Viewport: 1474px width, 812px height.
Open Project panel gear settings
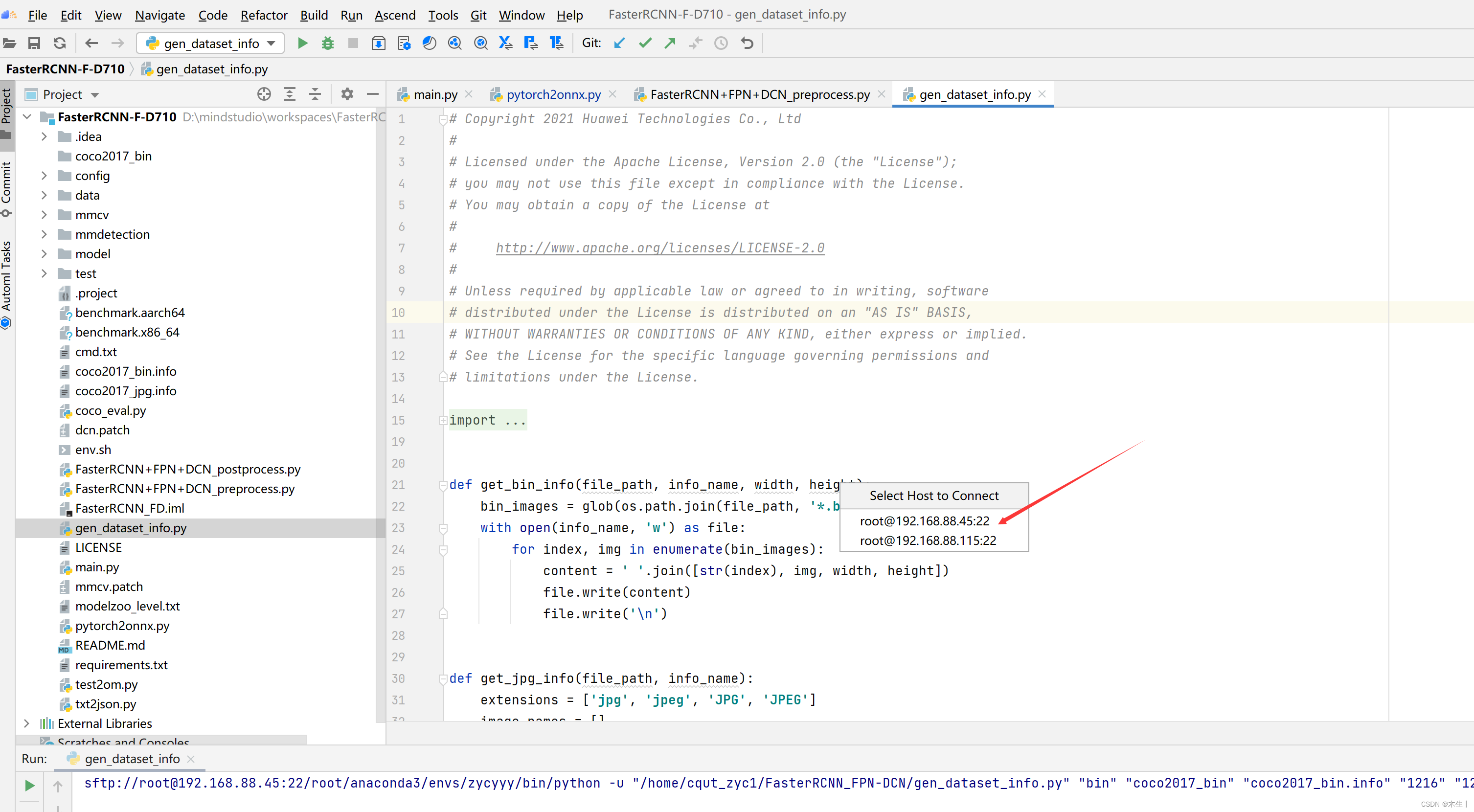point(347,94)
